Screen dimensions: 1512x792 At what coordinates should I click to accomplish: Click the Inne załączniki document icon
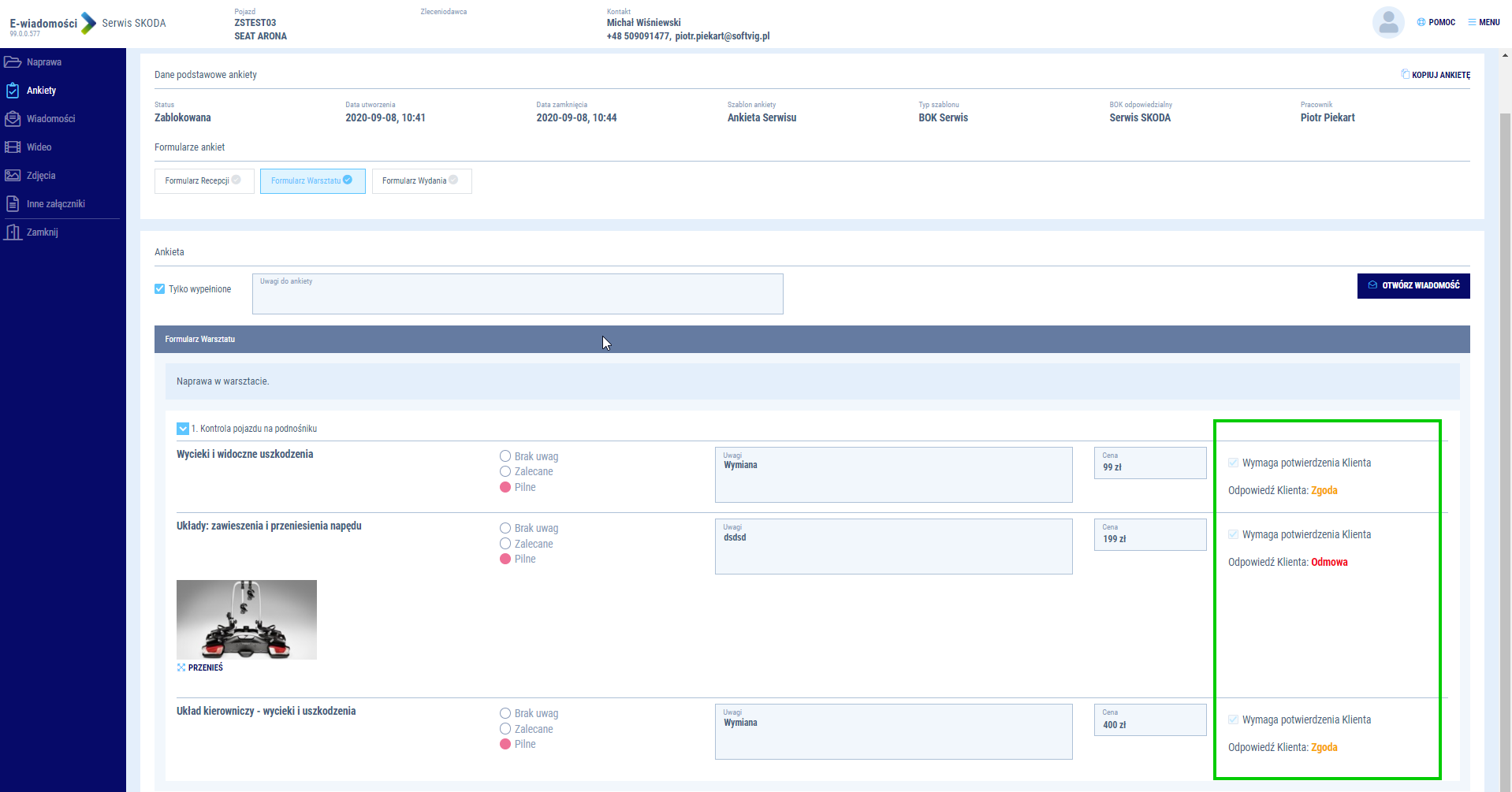(13, 204)
